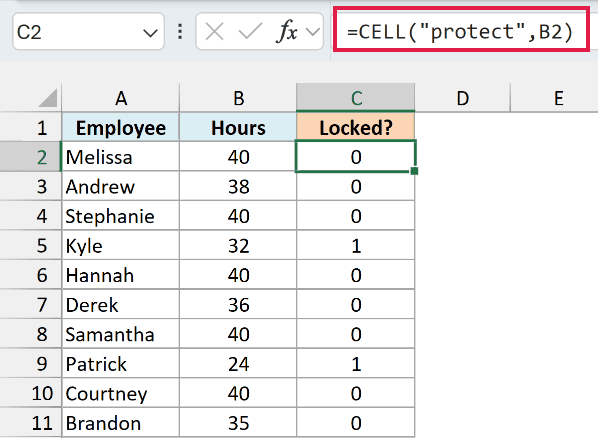Select row 5 header
The height and width of the screenshot is (438, 598).
[31, 245]
